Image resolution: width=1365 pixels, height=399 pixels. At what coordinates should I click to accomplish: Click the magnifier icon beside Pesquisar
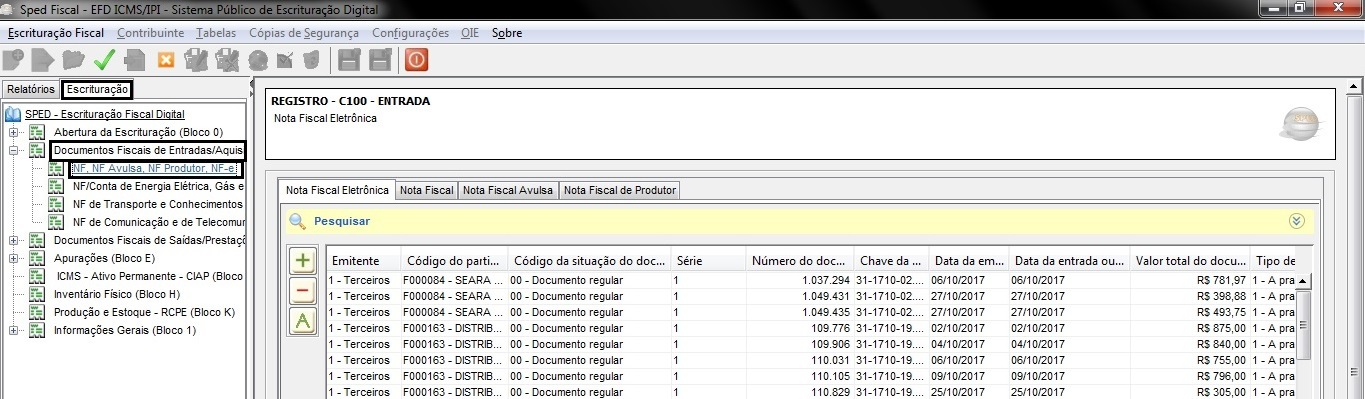pyautogui.click(x=297, y=221)
